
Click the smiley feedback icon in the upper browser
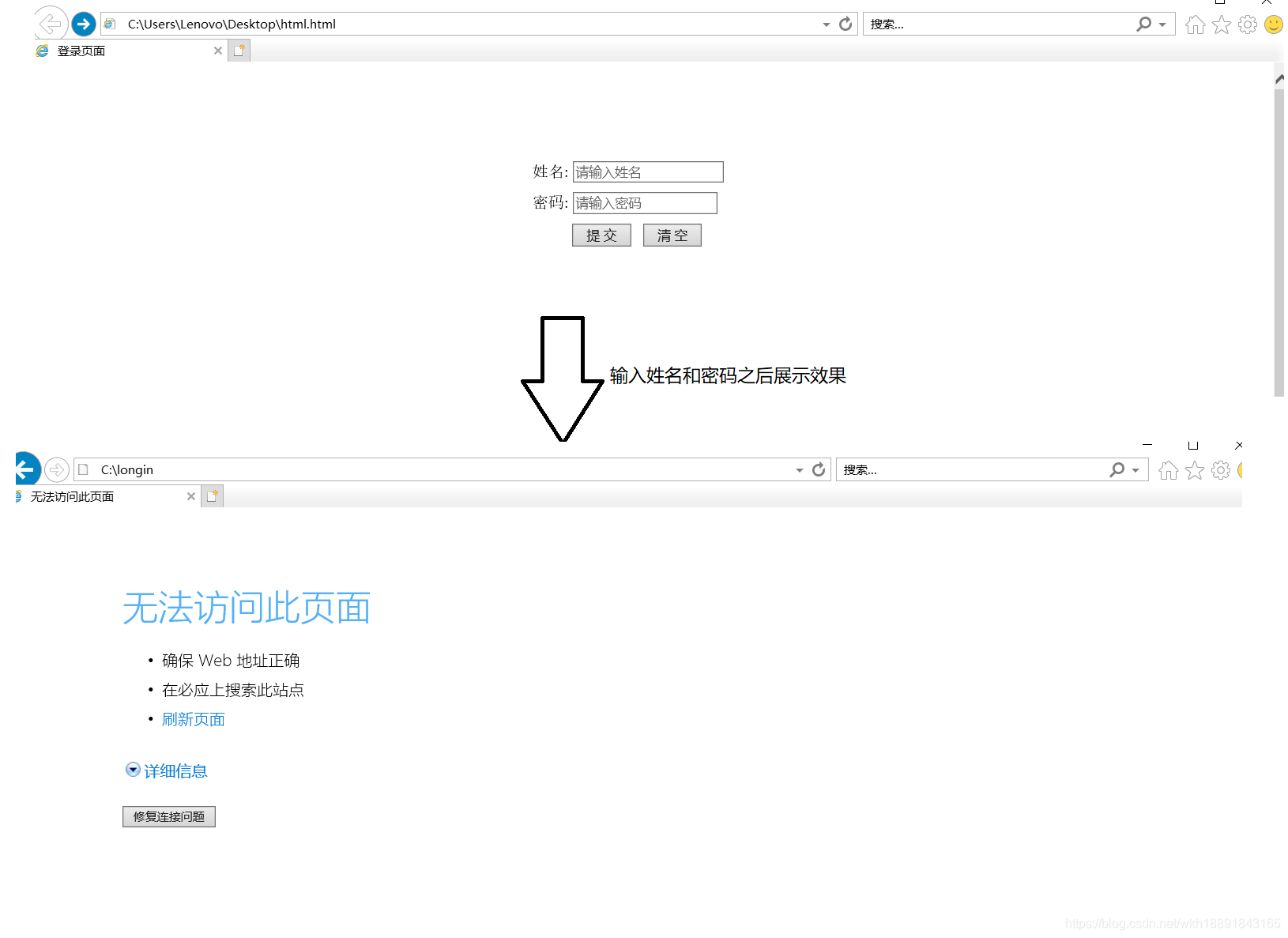click(x=1274, y=24)
